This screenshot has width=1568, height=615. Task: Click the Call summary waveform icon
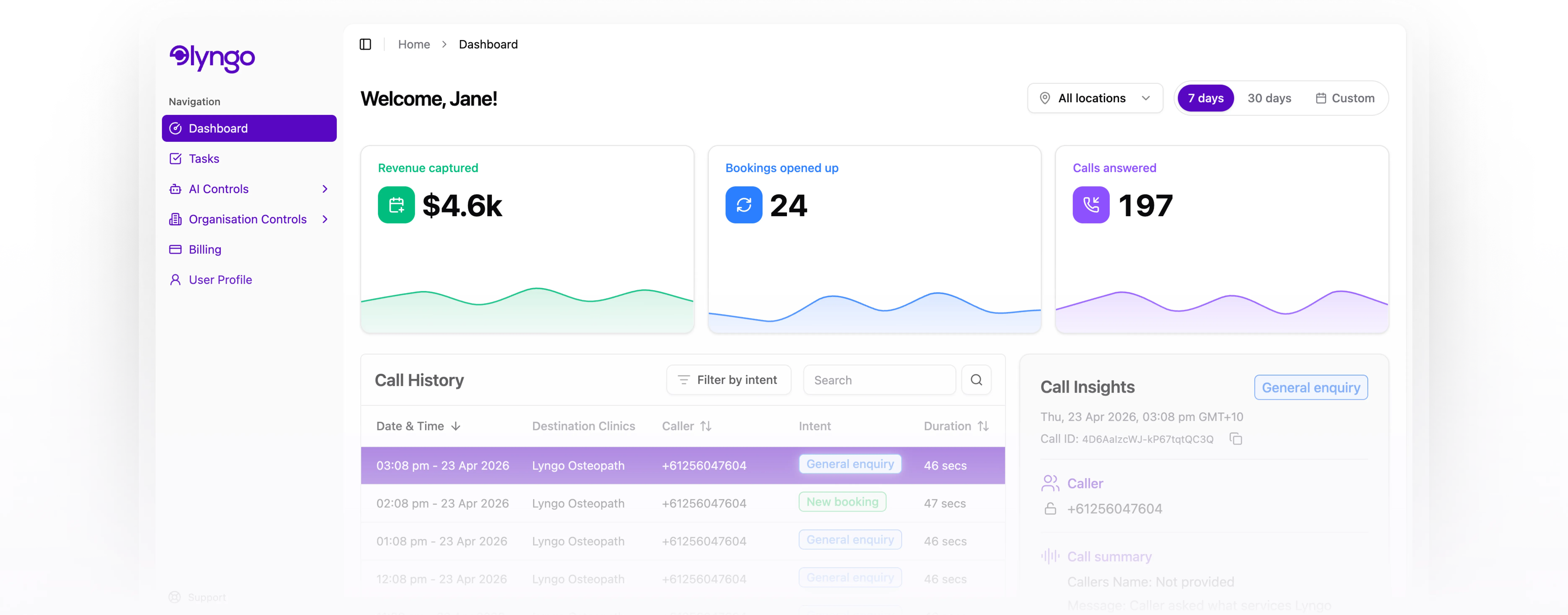(x=1050, y=556)
